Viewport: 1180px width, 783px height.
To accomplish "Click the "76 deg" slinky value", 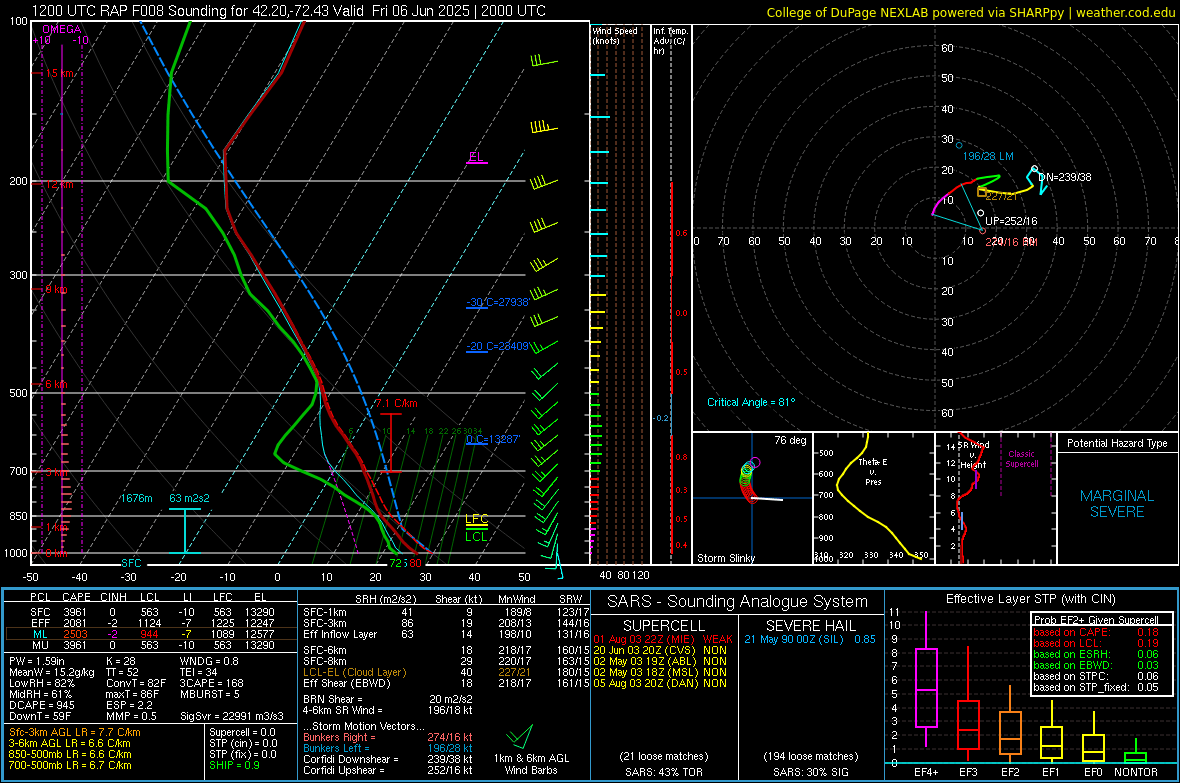I will point(790,440).
